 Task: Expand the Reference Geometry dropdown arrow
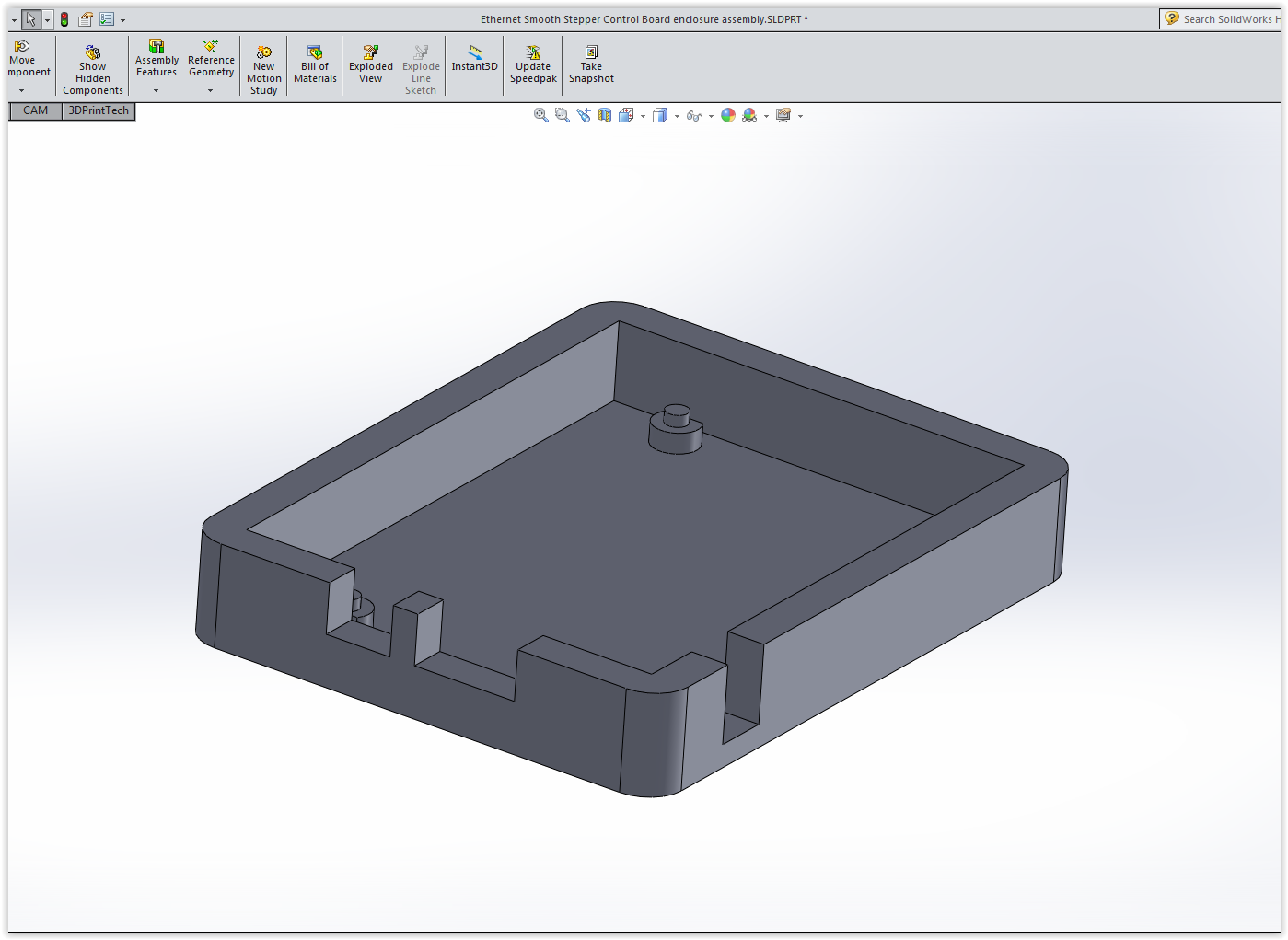(211, 90)
